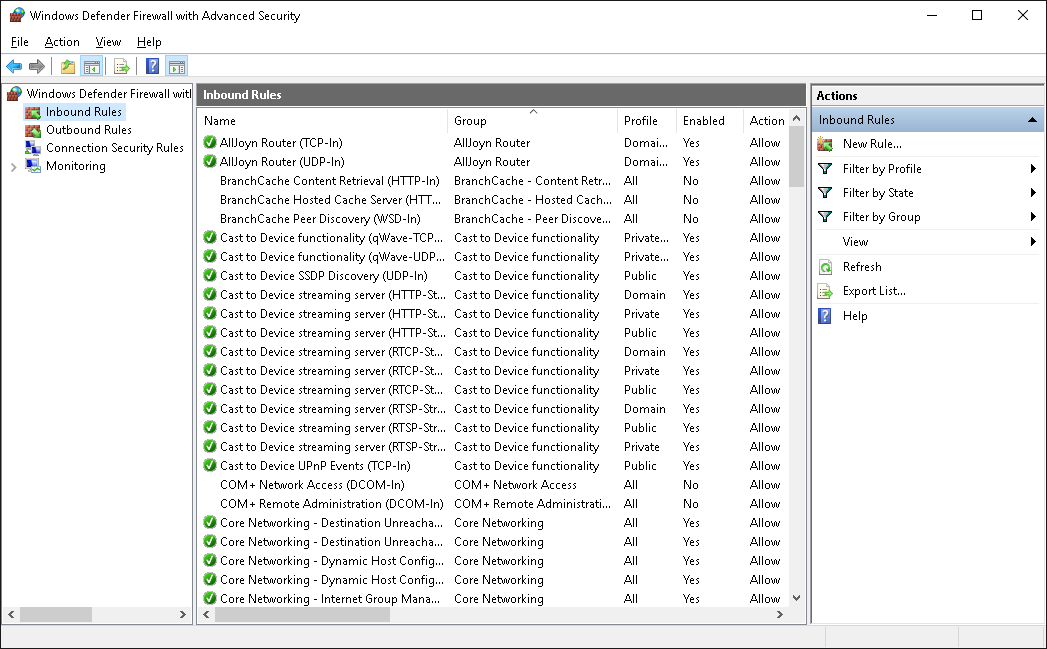Viewport: 1047px width, 649px height.
Task: Open the Action menu
Action: pyautogui.click(x=61, y=42)
